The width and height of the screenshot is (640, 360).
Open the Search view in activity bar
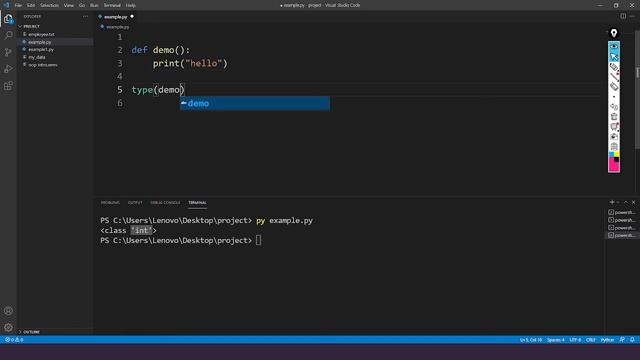tap(8, 36)
